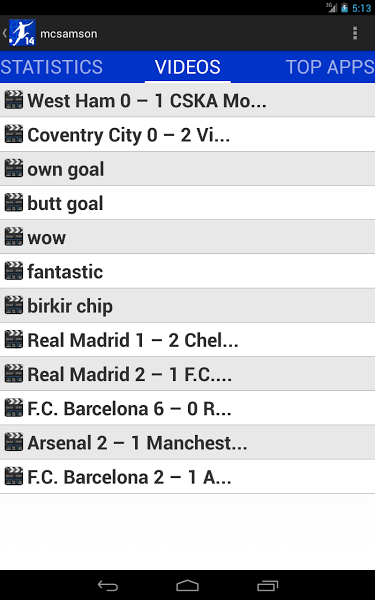The image size is (375, 600).
Task: Open the three-dot overflow menu
Action: click(x=355, y=33)
